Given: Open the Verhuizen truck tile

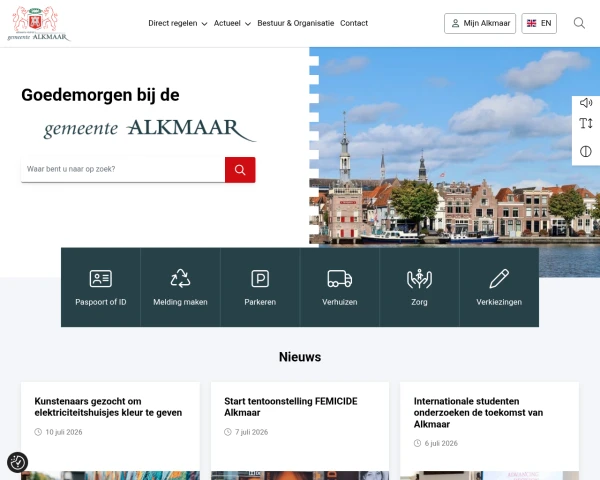Looking at the screenshot, I should click(x=340, y=287).
